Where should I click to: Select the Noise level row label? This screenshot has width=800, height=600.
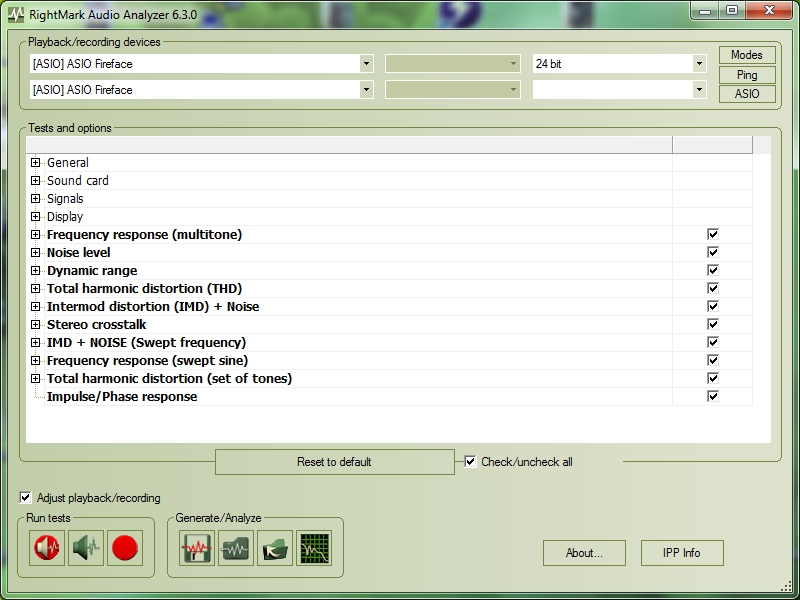click(79, 253)
